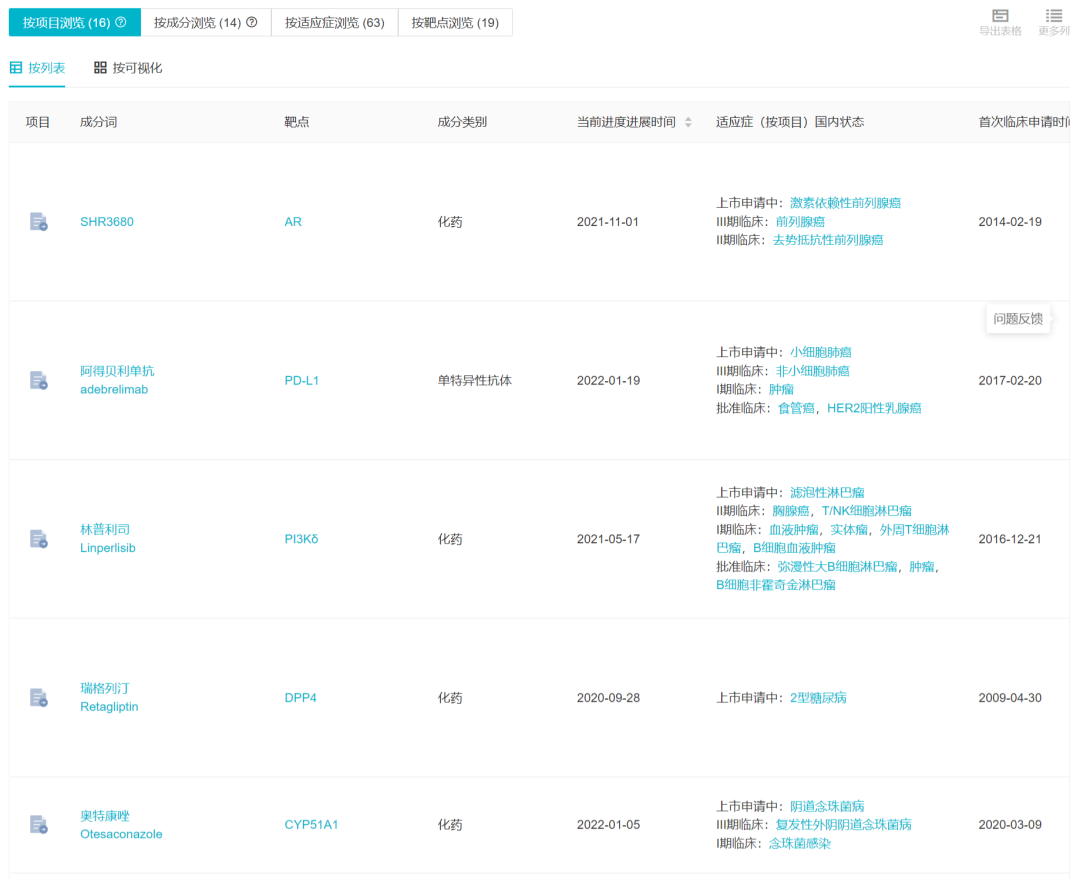The image size is (1080, 879).
Task: Select the 按列表 list view tab
Action: click(37, 68)
